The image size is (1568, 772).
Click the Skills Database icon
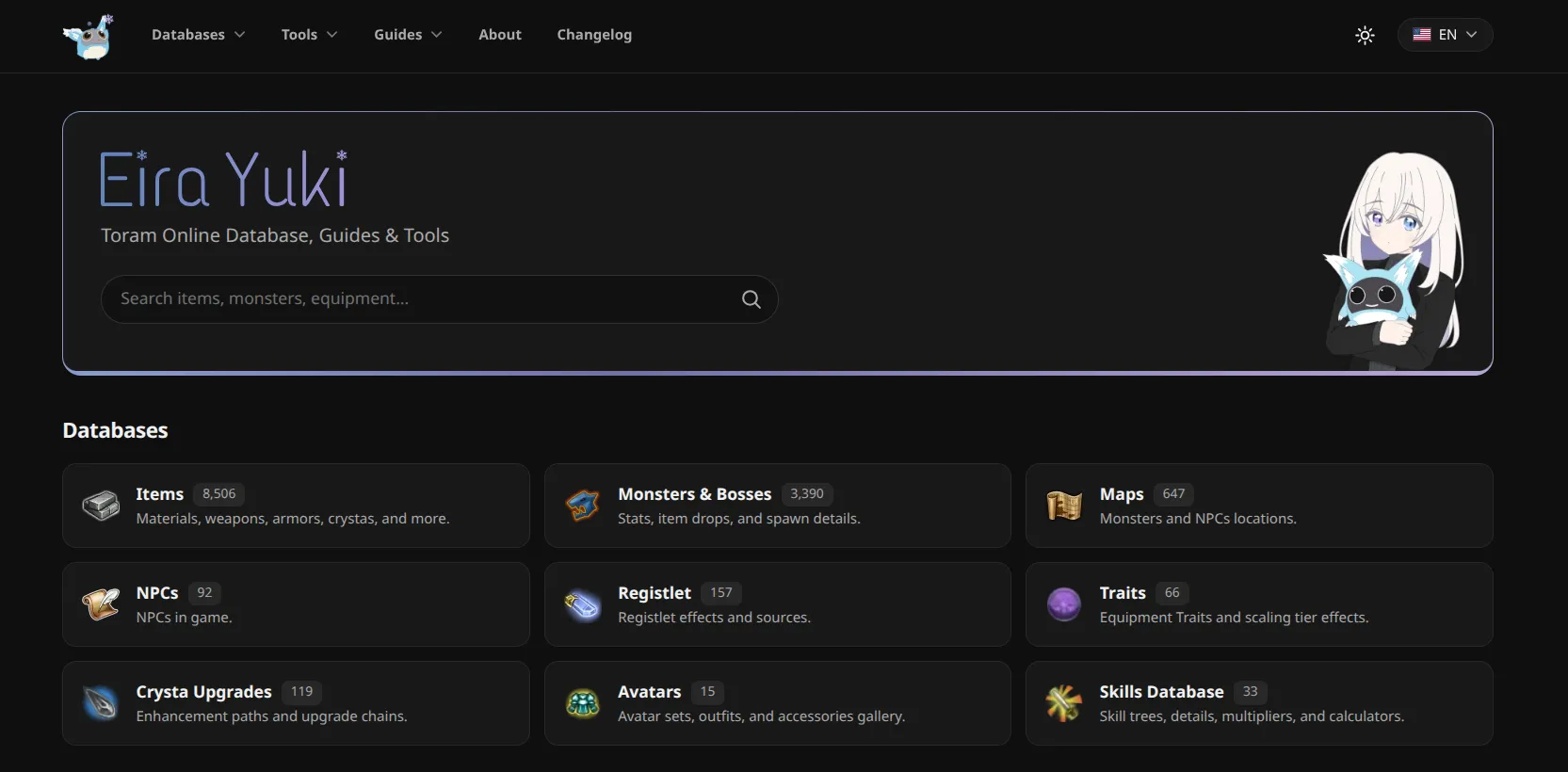pyautogui.click(x=1064, y=703)
